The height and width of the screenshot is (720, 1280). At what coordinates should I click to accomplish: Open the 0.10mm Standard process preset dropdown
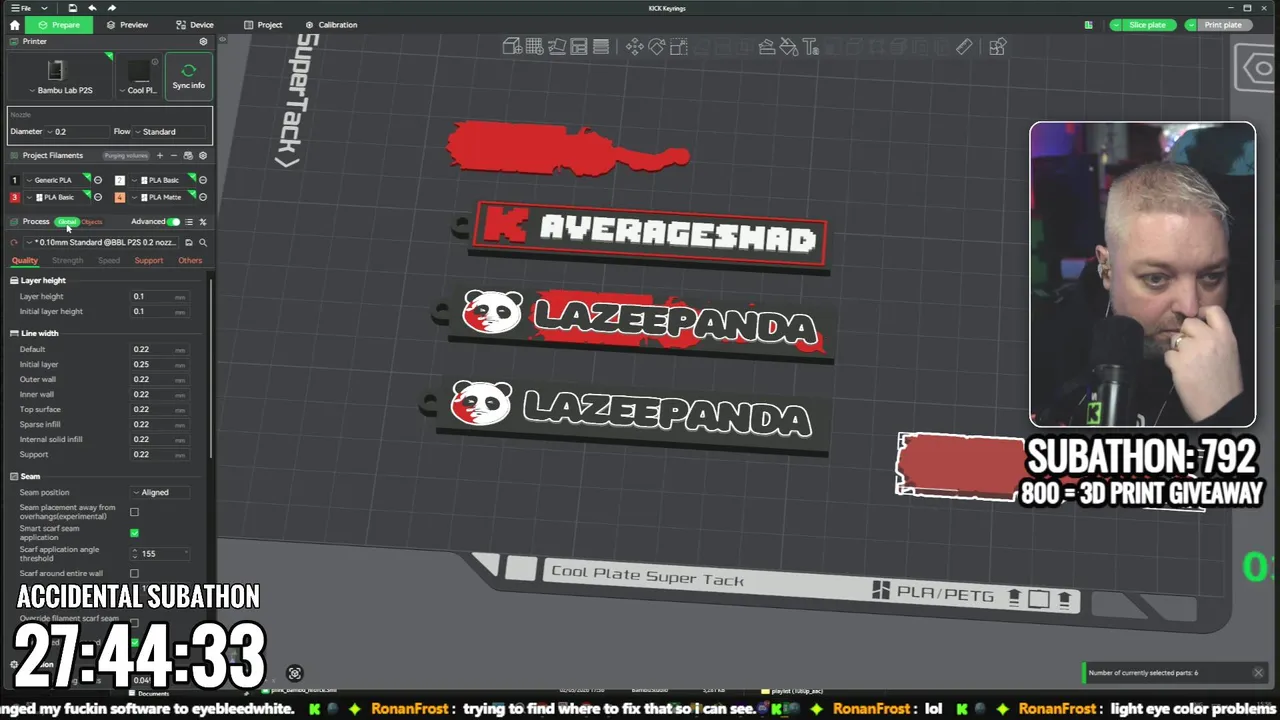pyautogui.click(x=101, y=242)
